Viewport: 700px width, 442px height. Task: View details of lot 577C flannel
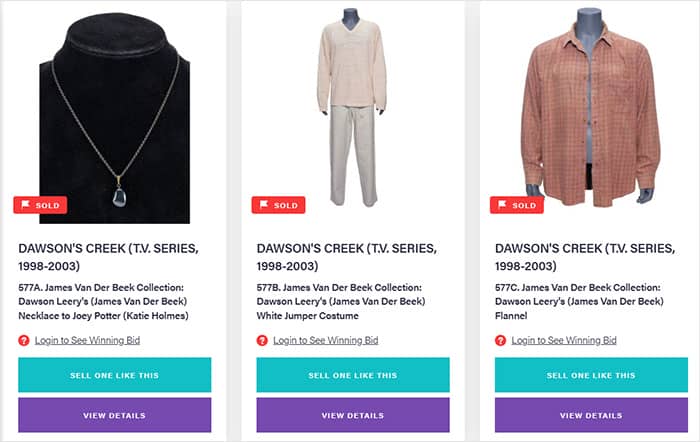point(591,415)
